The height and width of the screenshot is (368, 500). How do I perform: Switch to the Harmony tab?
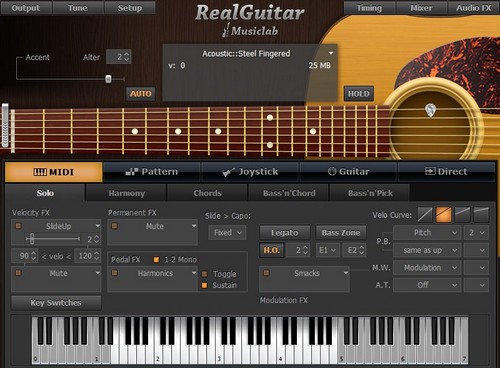tap(126, 193)
